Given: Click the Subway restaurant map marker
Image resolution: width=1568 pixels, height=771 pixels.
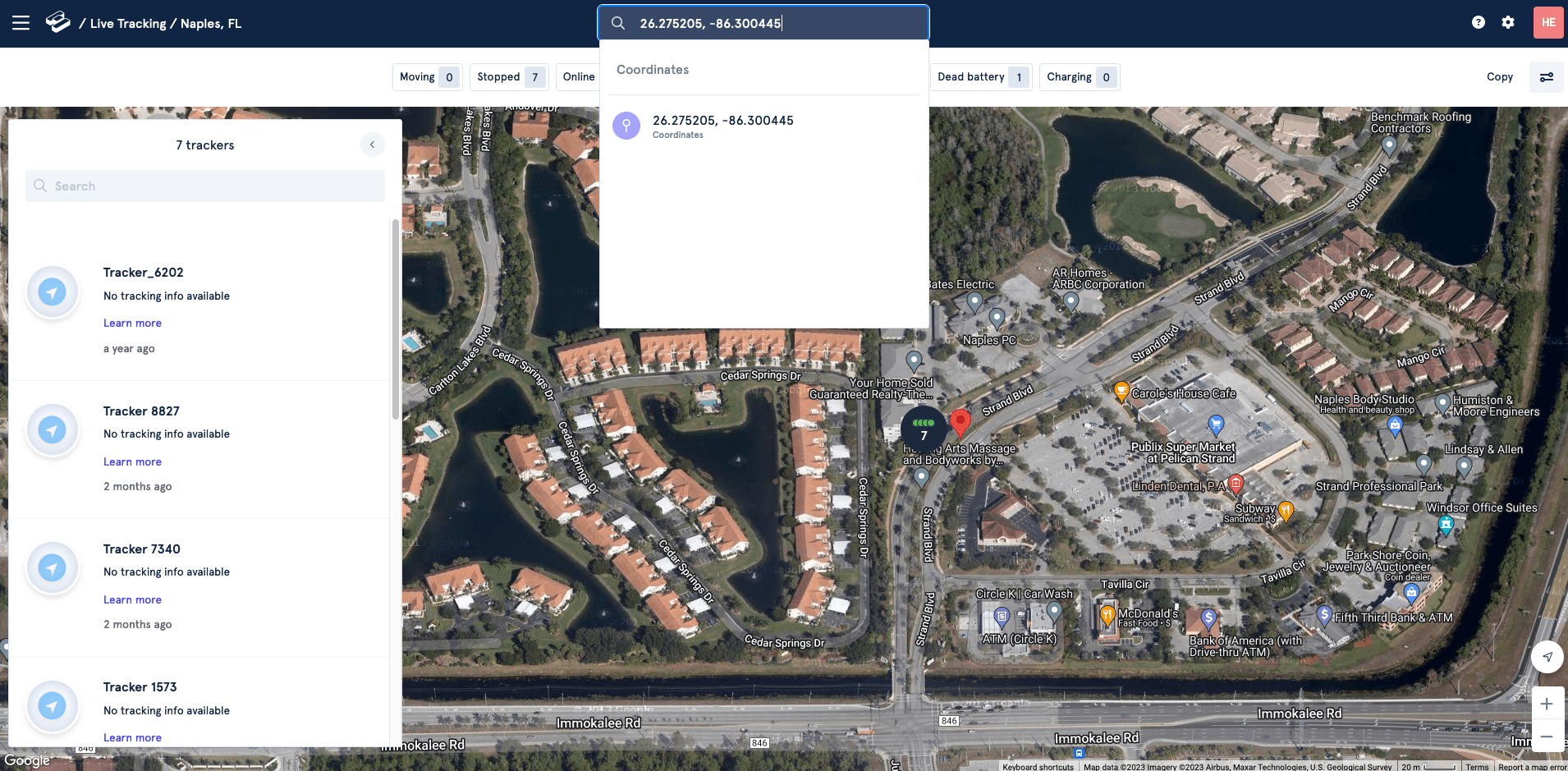Looking at the screenshot, I should click(x=1286, y=512).
